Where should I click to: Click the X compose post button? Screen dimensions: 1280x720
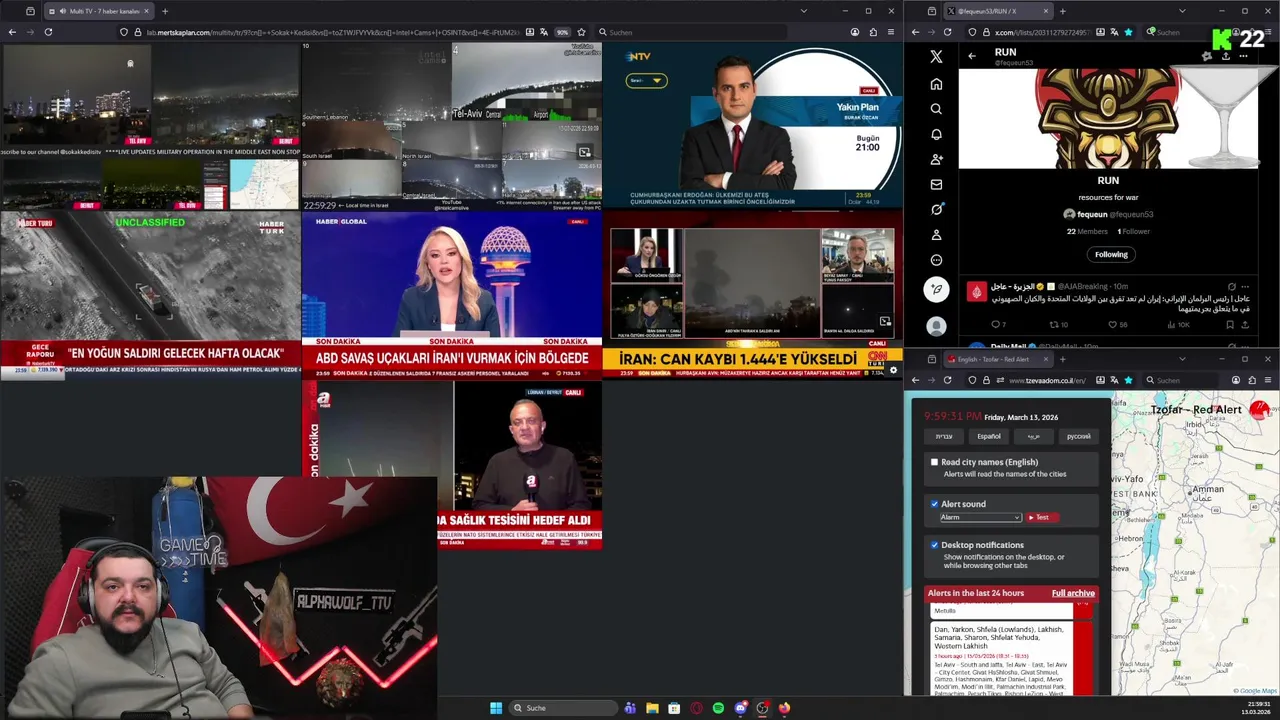(936, 290)
